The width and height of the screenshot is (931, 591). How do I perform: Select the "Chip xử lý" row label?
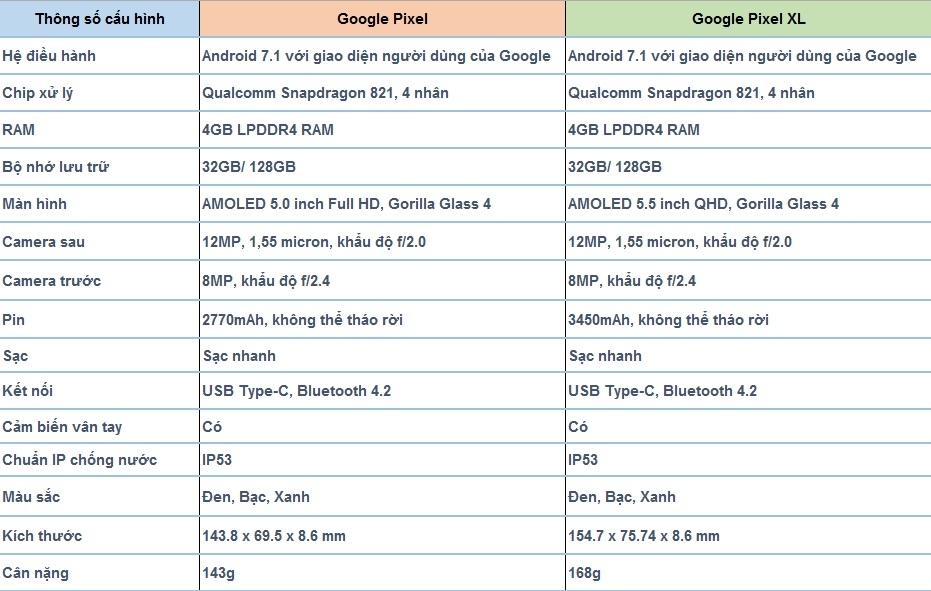coord(38,93)
